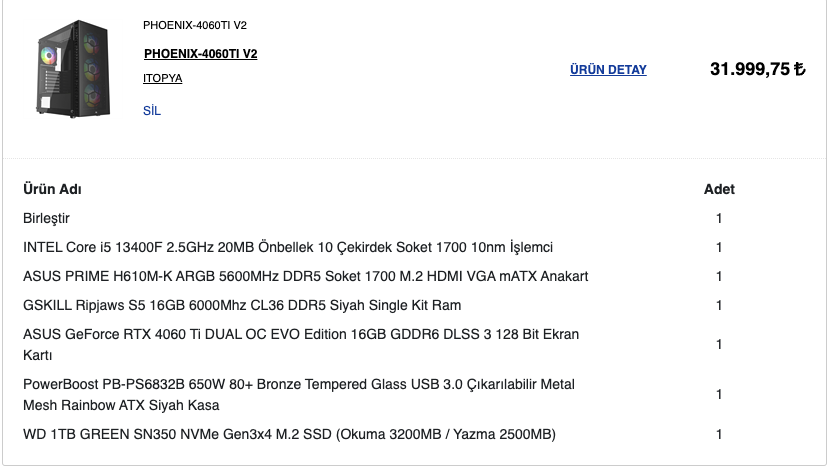The height and width of the screenshot is (467, 830).
Task: Select the Birleştir row
Action: [x=47, y=218]
